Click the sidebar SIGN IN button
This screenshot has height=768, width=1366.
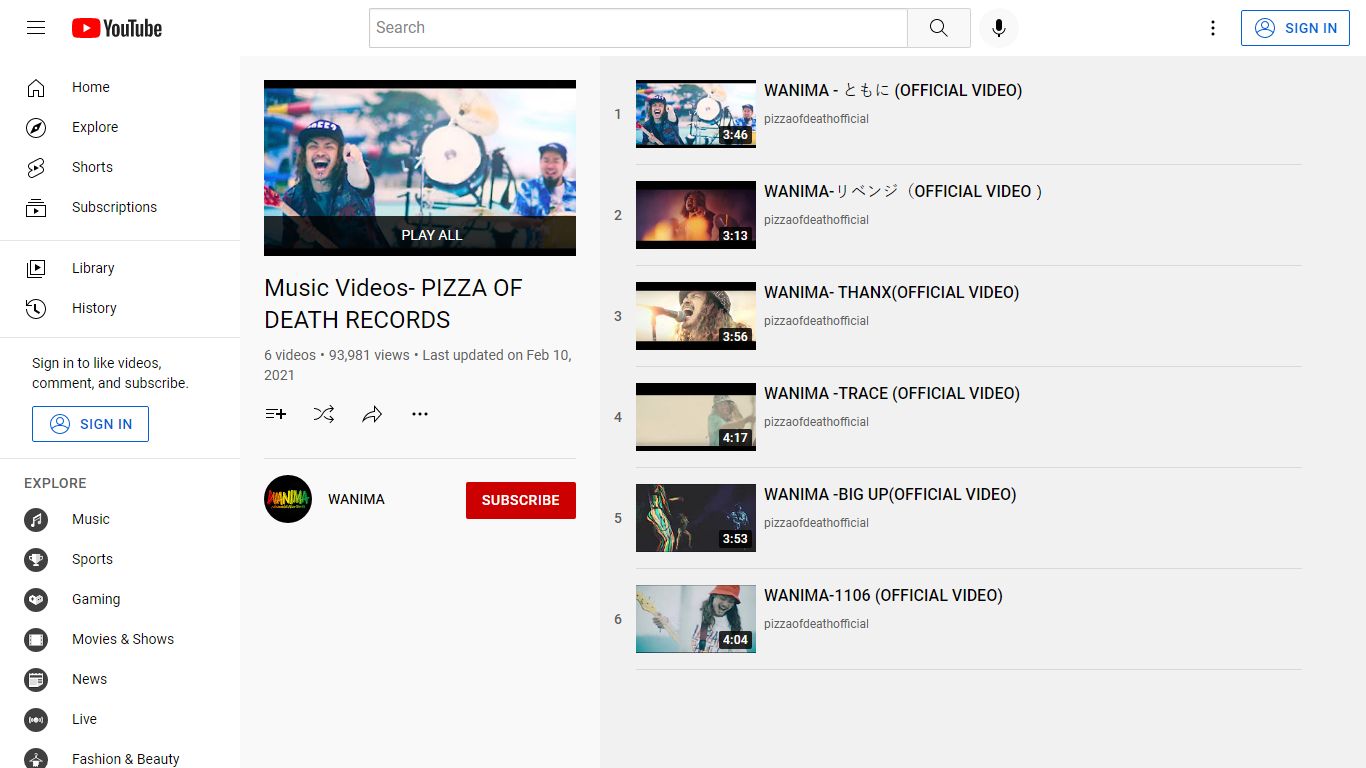click(x=90, y=424)
